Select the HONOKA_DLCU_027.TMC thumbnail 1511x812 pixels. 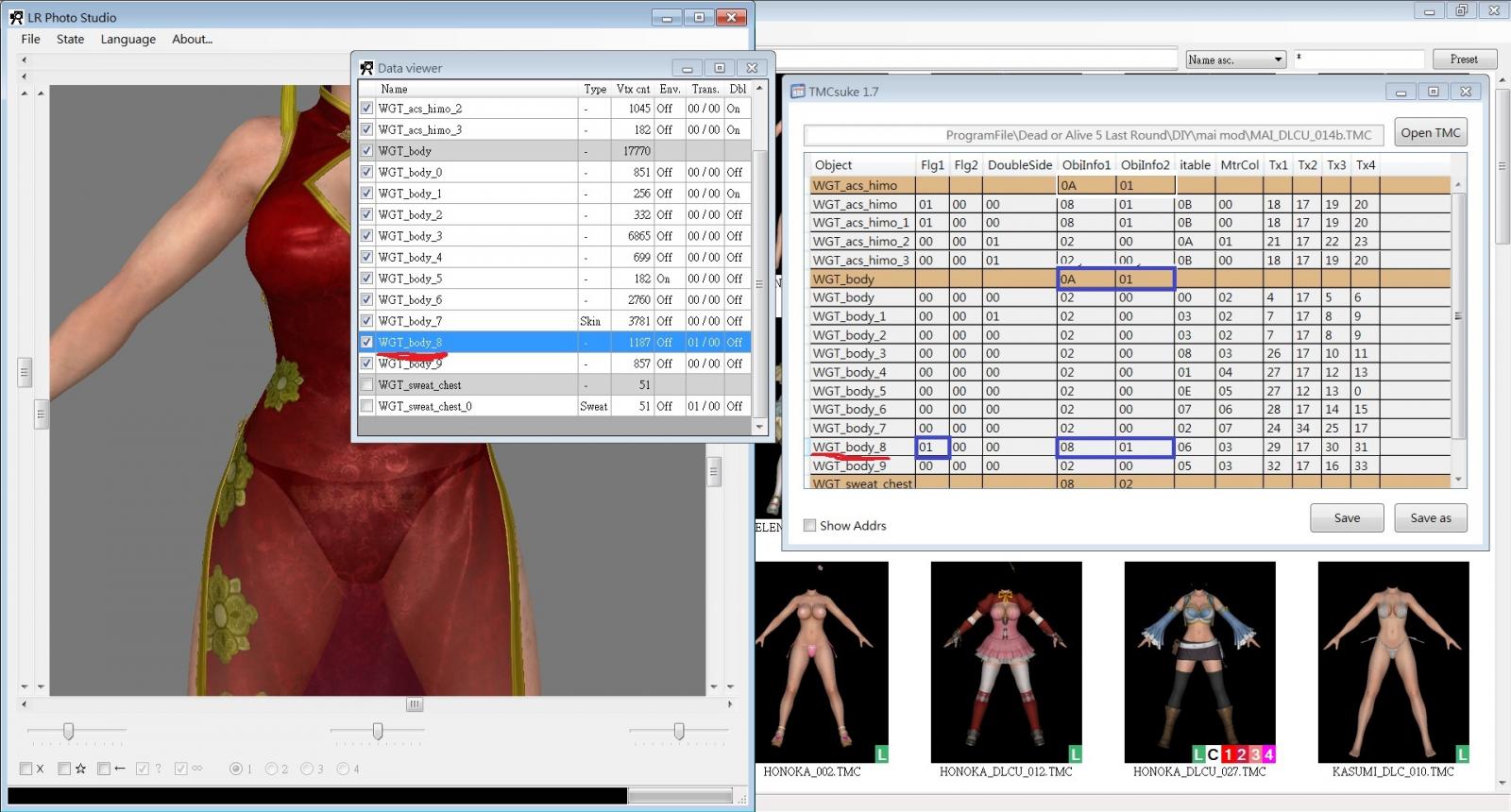[1200, 662]
